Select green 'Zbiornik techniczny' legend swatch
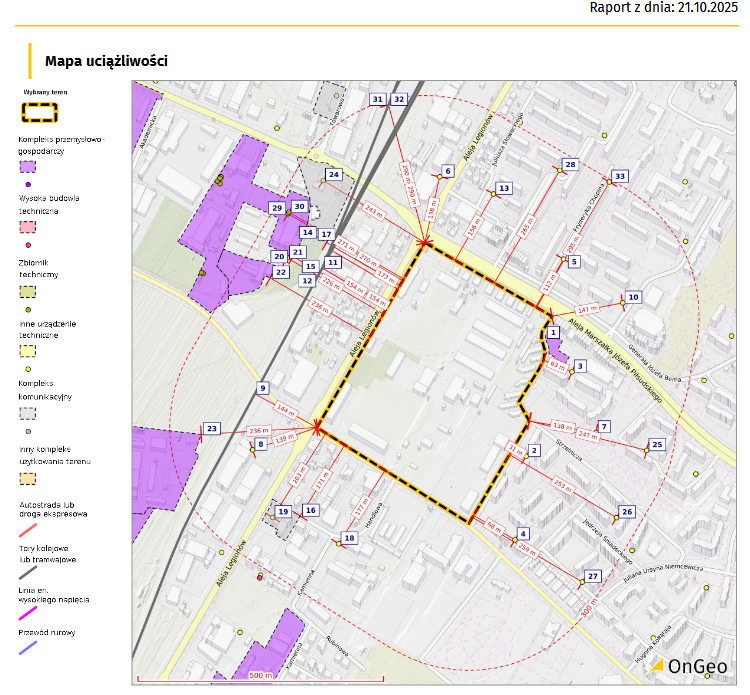Image resolution: width=750 pixels, height=695 pixels. click(x=27, y=291)
